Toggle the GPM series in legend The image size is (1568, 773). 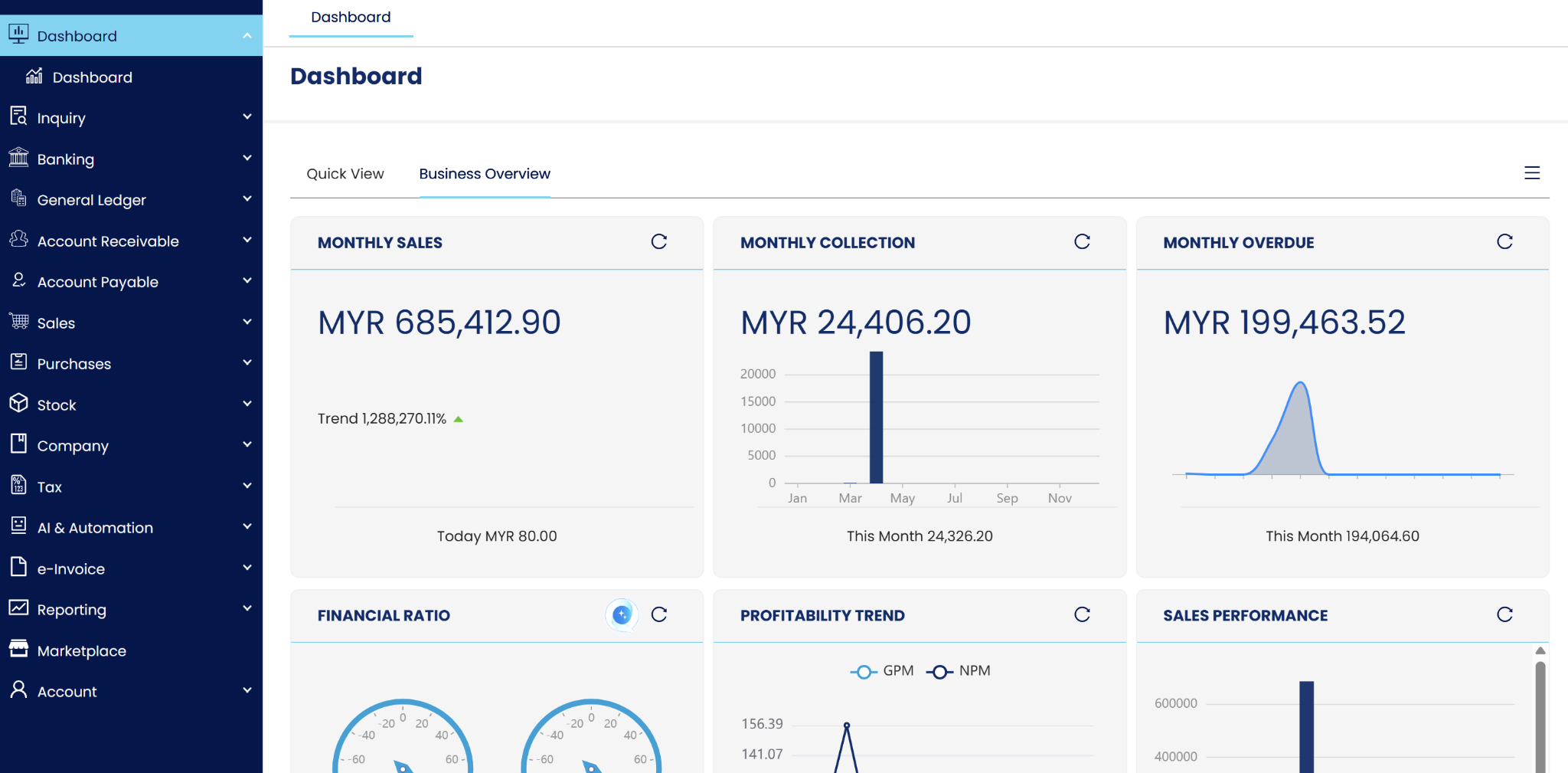pos(882,671)
